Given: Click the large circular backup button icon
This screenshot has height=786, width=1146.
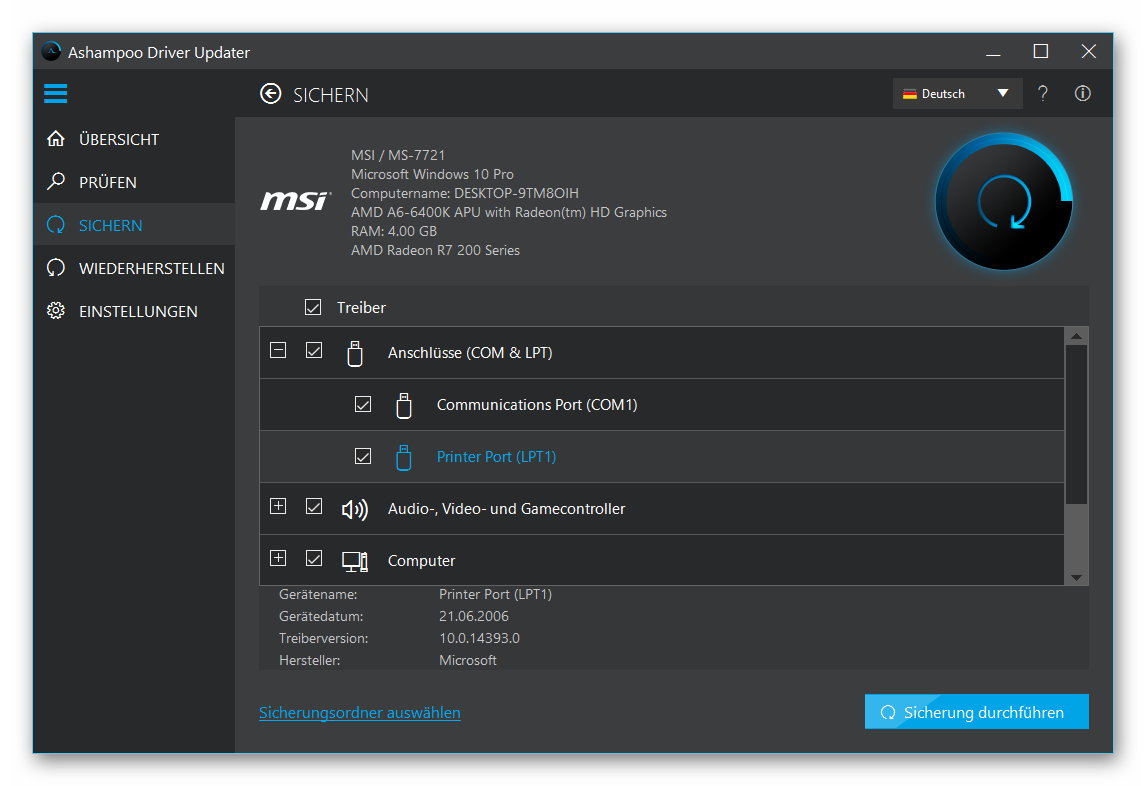Looking at the screenshot, I should pyautogui.click(x=1003, y=201).
